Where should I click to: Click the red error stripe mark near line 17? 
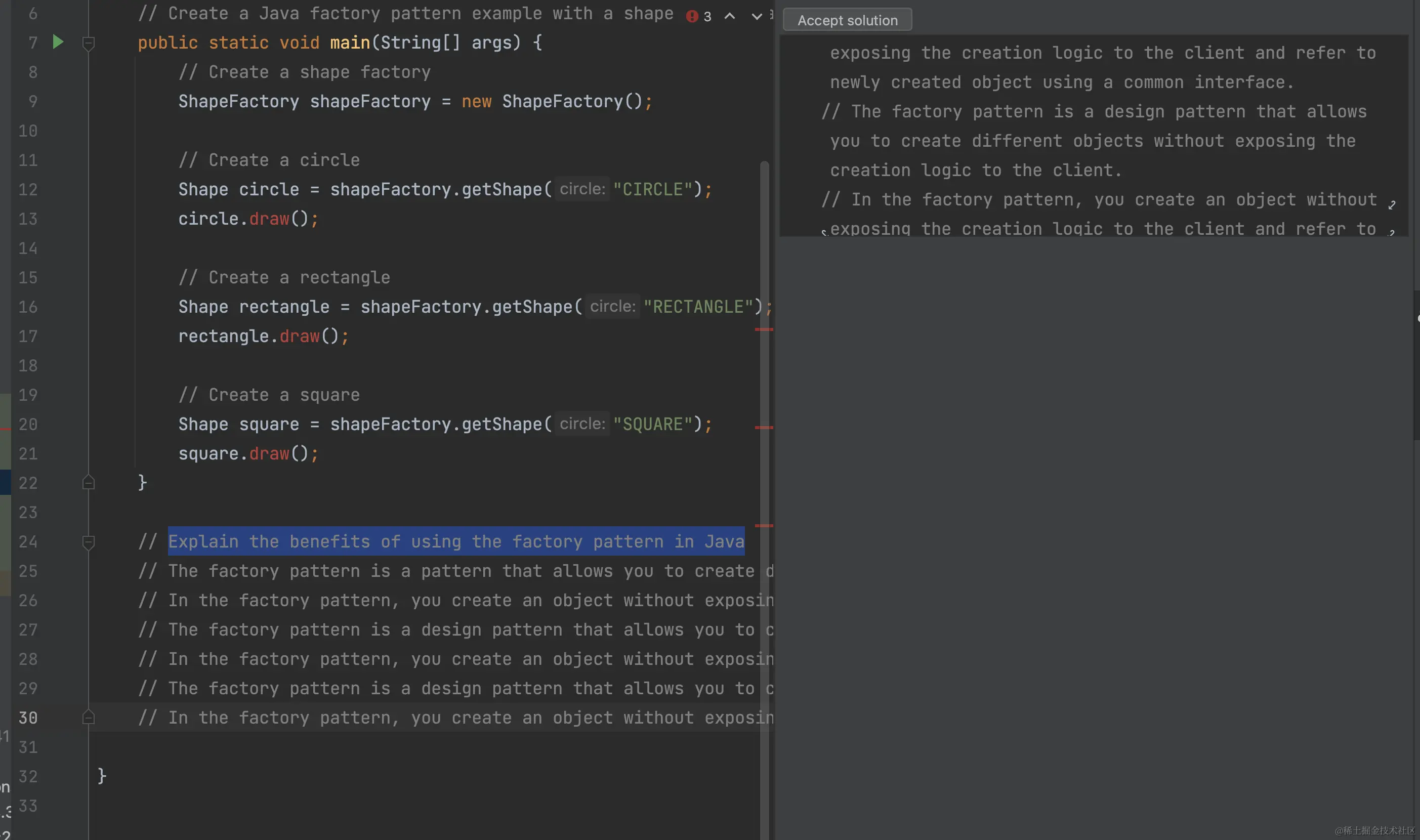click(764, 329)
